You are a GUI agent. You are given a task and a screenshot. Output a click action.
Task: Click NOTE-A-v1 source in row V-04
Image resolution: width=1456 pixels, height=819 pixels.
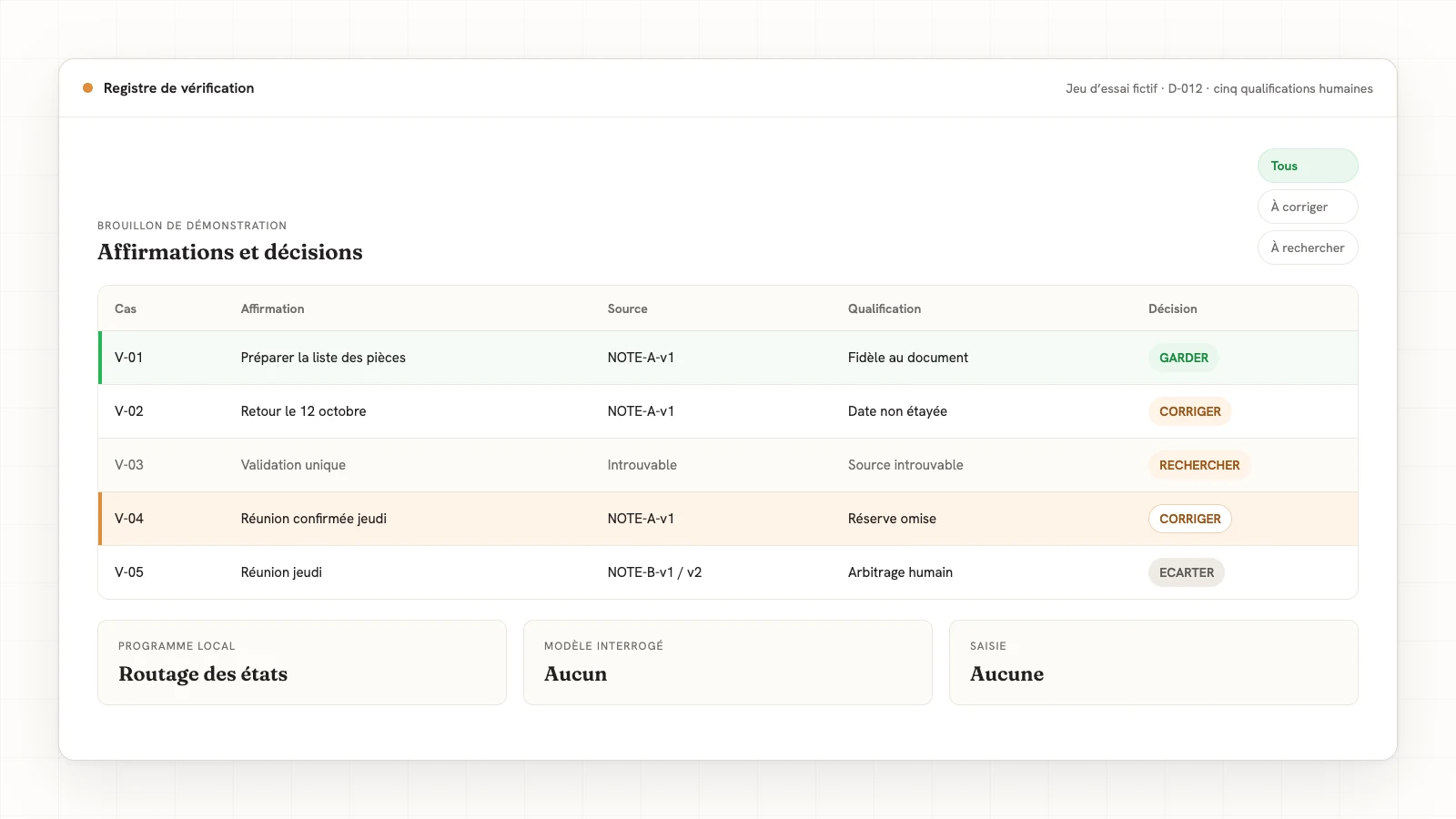[x=641, y=519]
